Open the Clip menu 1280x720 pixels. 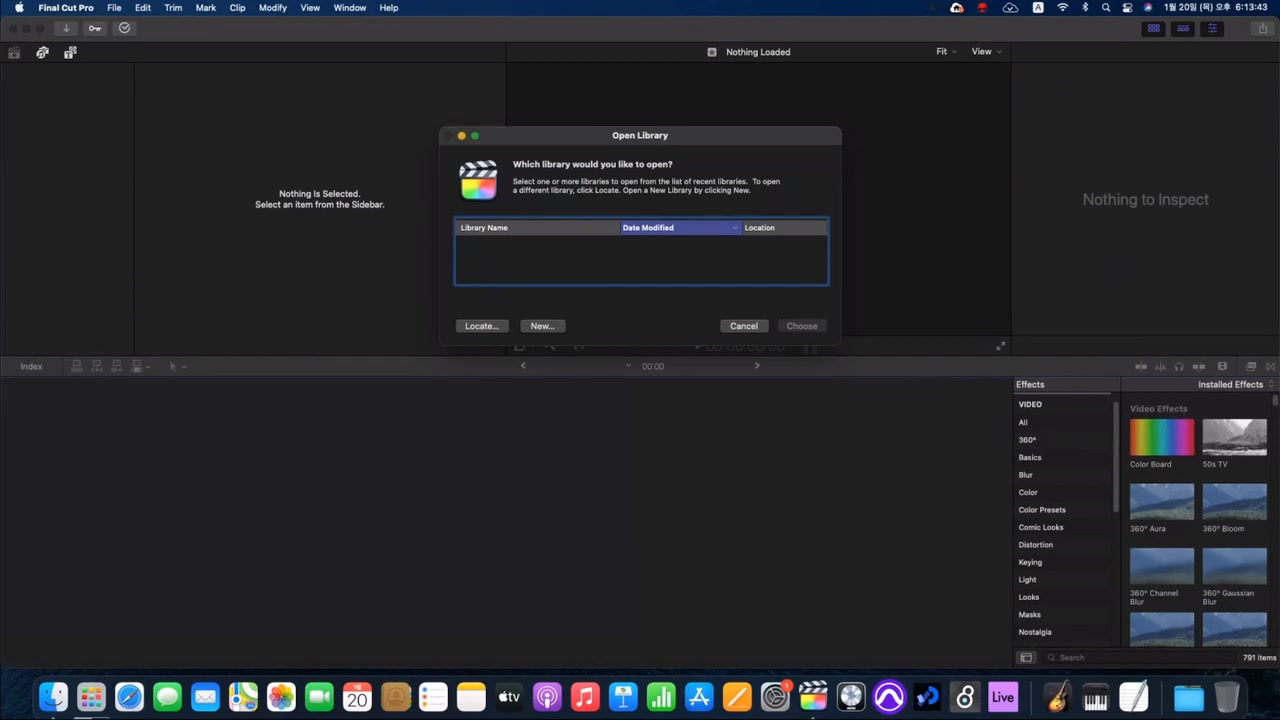pyautogui.click(x=237, y=8)
